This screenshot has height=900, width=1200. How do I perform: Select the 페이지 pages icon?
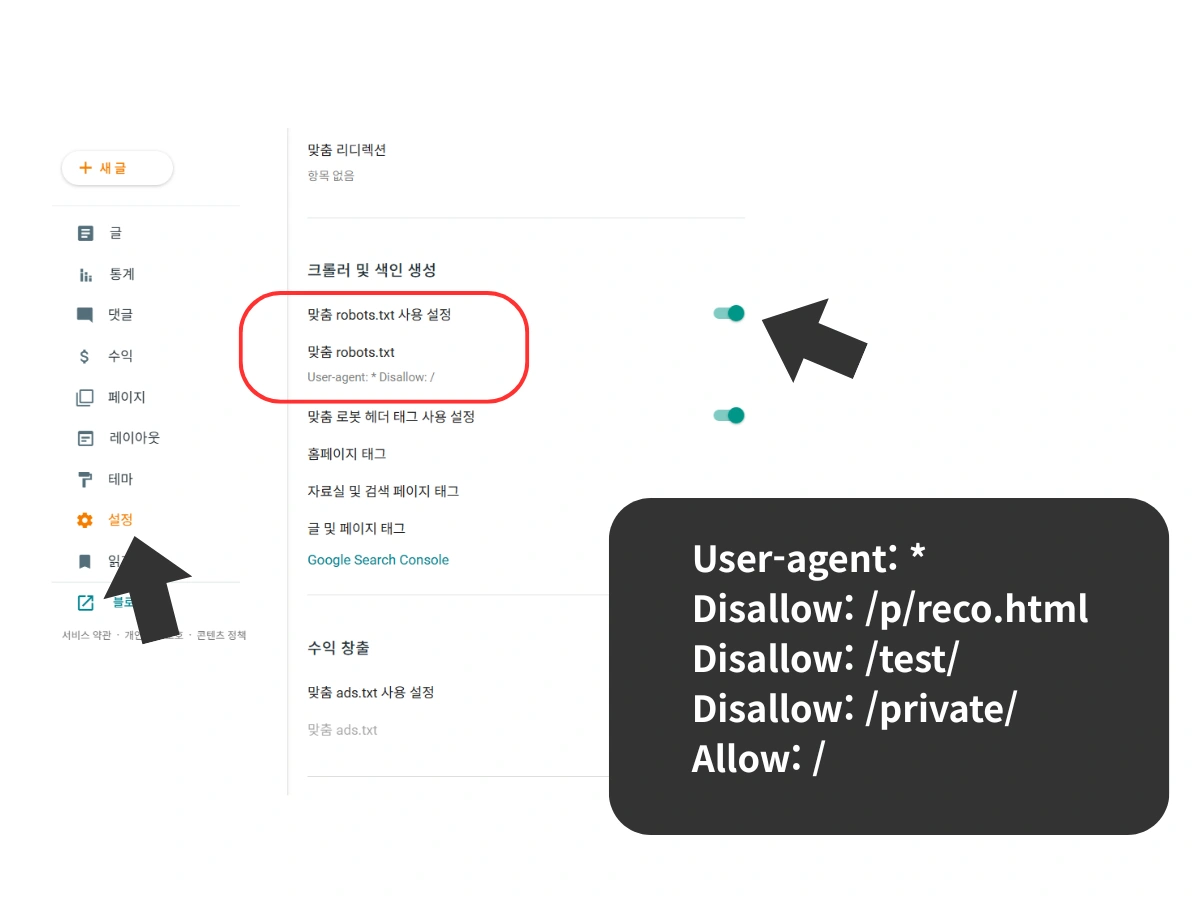pos(85,396)
